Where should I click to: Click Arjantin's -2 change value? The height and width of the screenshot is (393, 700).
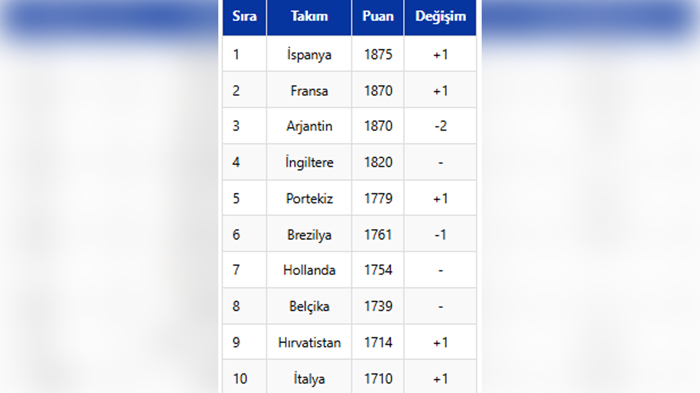[x=440, y=126]
